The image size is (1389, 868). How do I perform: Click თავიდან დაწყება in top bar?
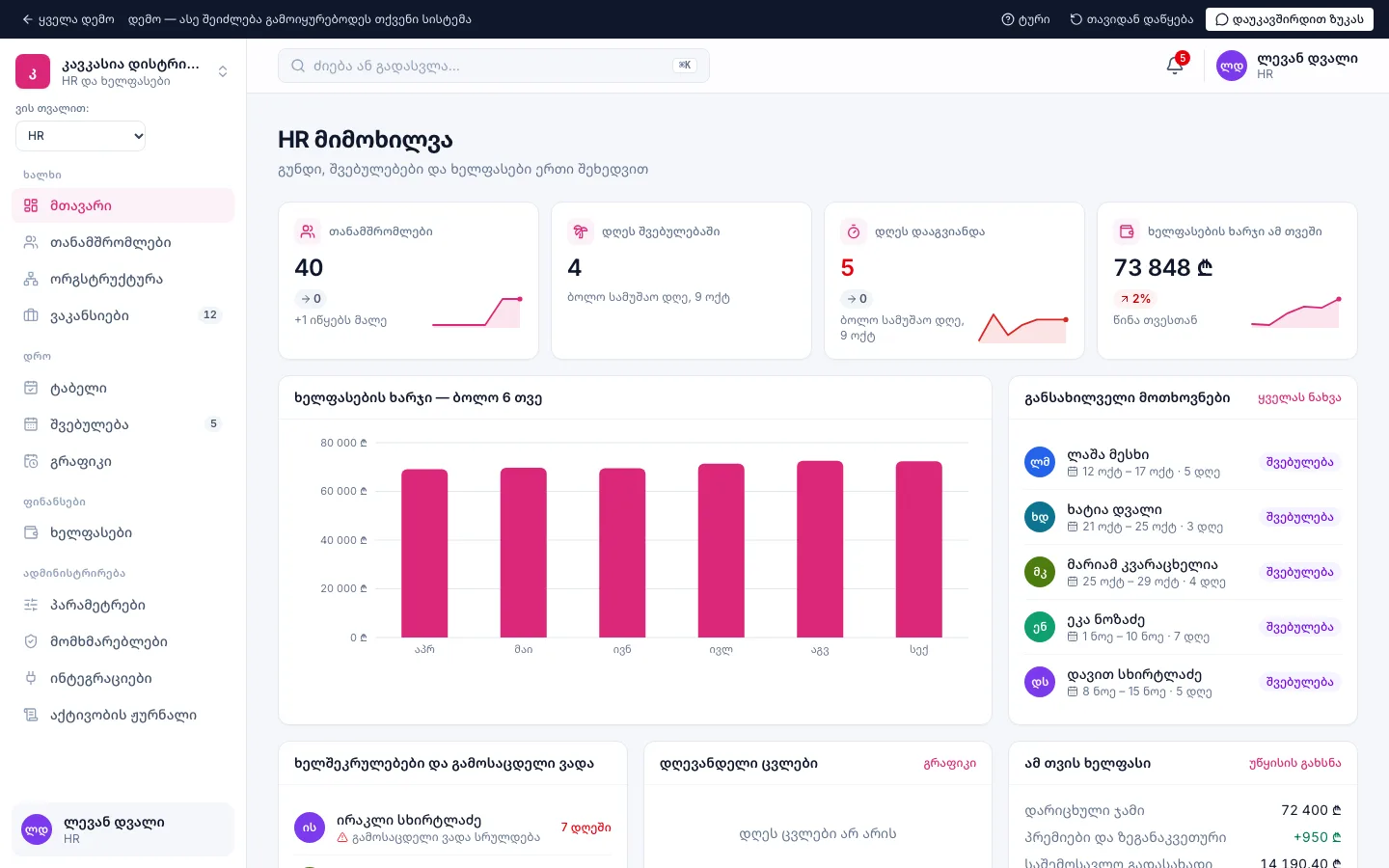pos(1131,19)
